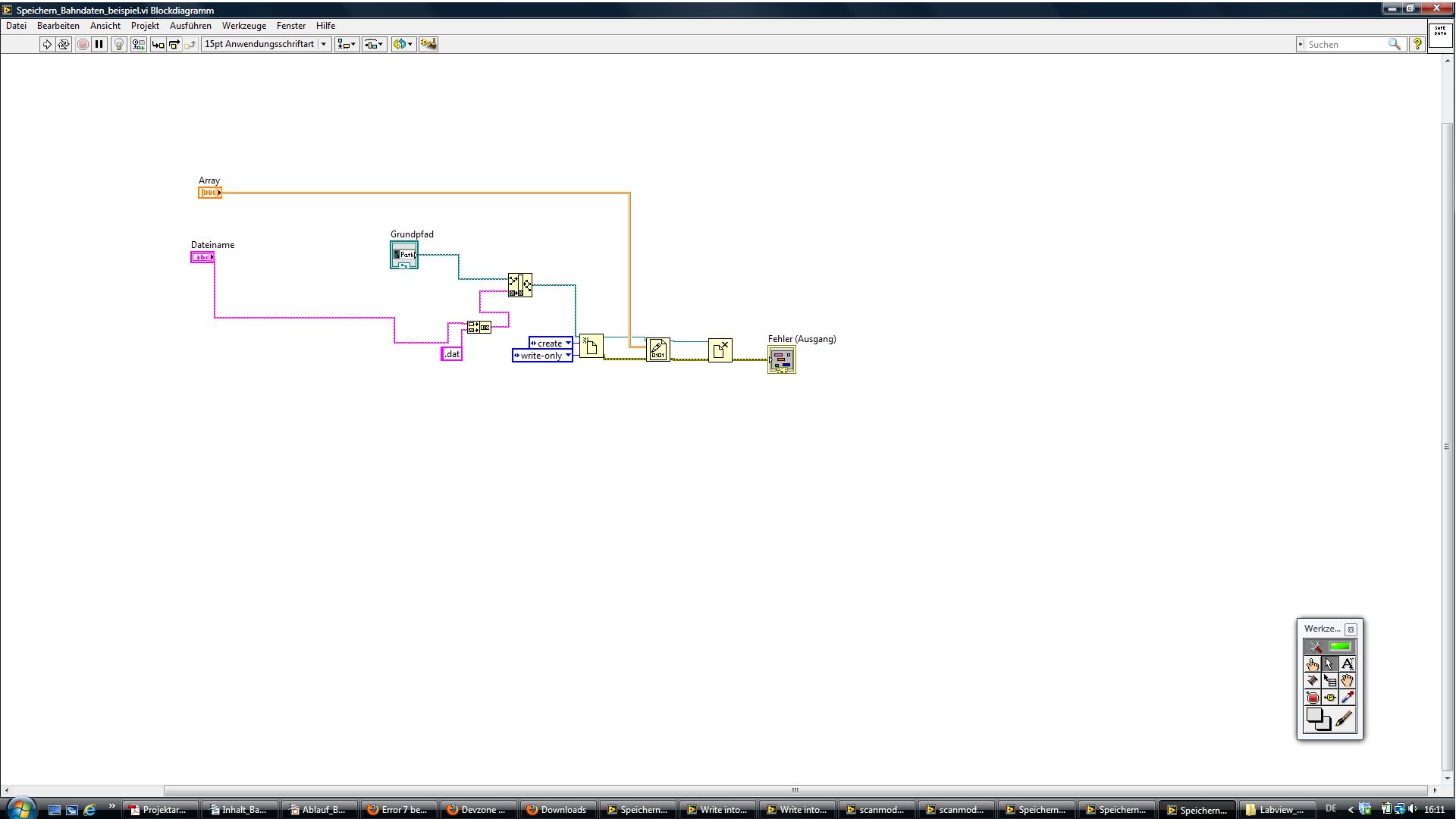Viewport: 1456px width, 819px height.
Task: Click the Suchen search field
Action: 1345,45
